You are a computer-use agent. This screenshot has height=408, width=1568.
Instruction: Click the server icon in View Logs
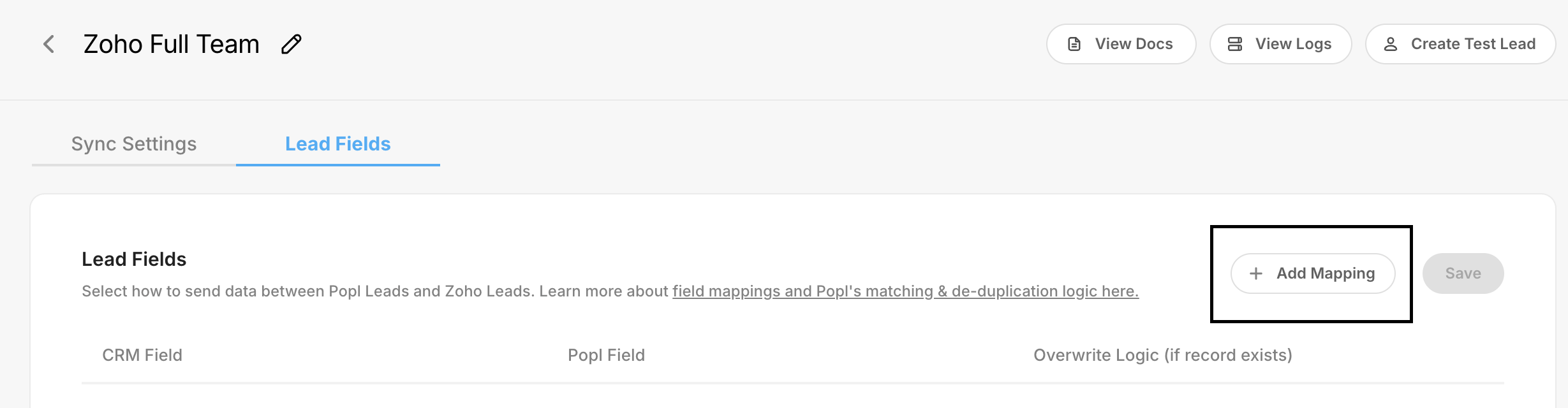(x=1235, y=44)
